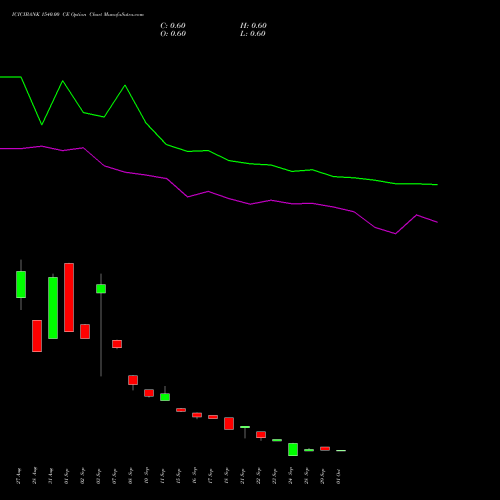
Task: Click the 21 Sep date label
Action: tap(243, 476)
